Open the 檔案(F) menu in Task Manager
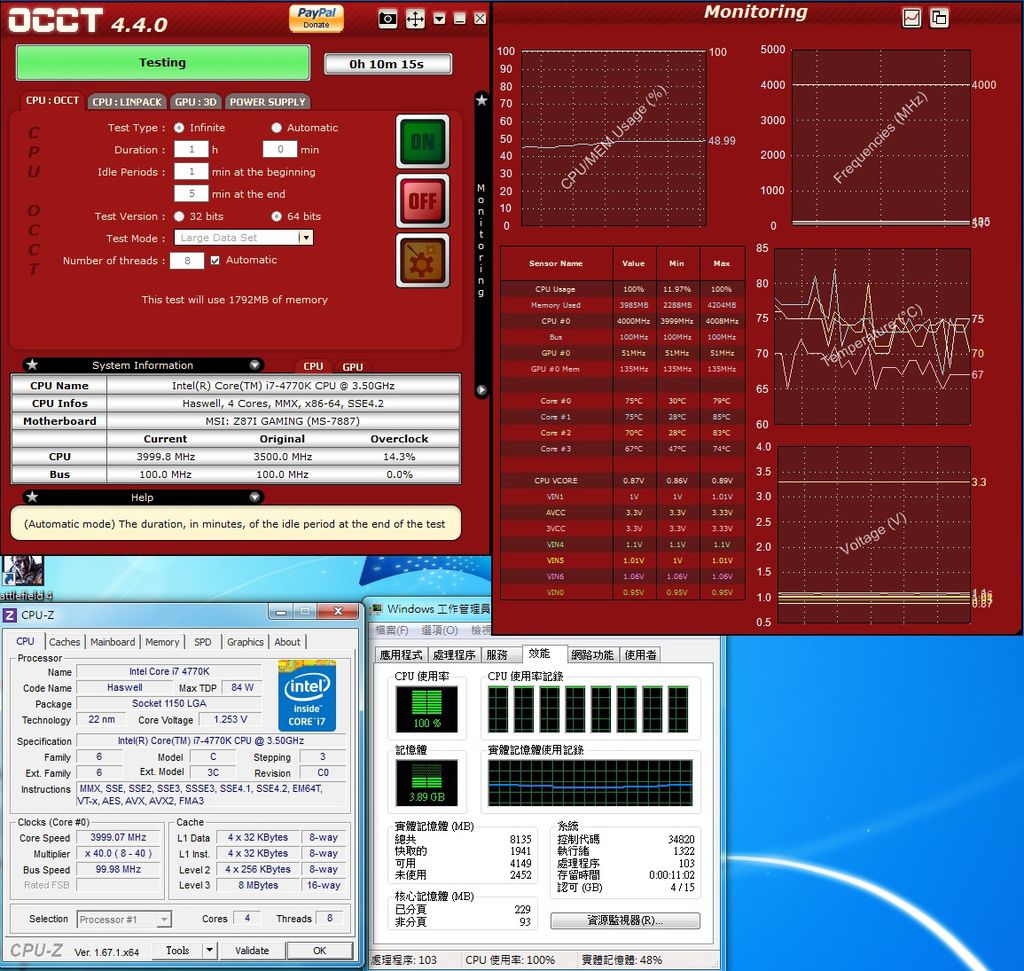 tap(392, 630)
